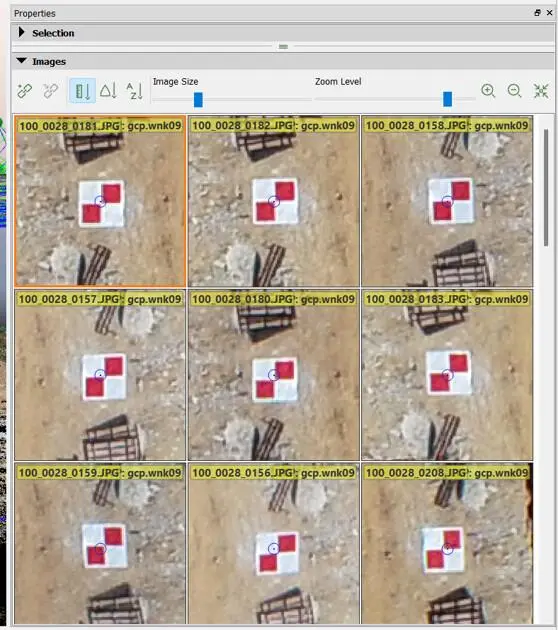Close the Properties panel
Image resolution: width=558 pixels, height=630 pixels.
point(550,13)
